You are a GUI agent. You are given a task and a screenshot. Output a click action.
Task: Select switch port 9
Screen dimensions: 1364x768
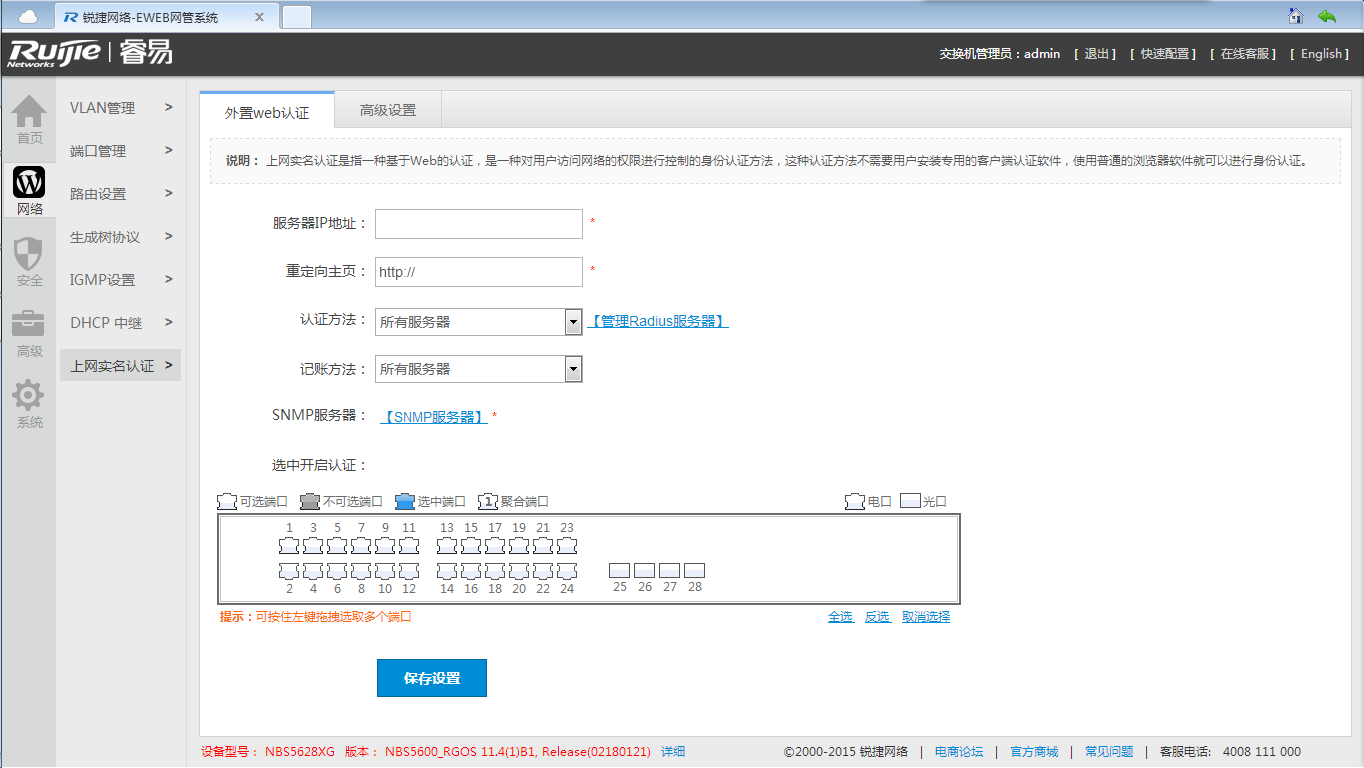(x=385, y=546)
